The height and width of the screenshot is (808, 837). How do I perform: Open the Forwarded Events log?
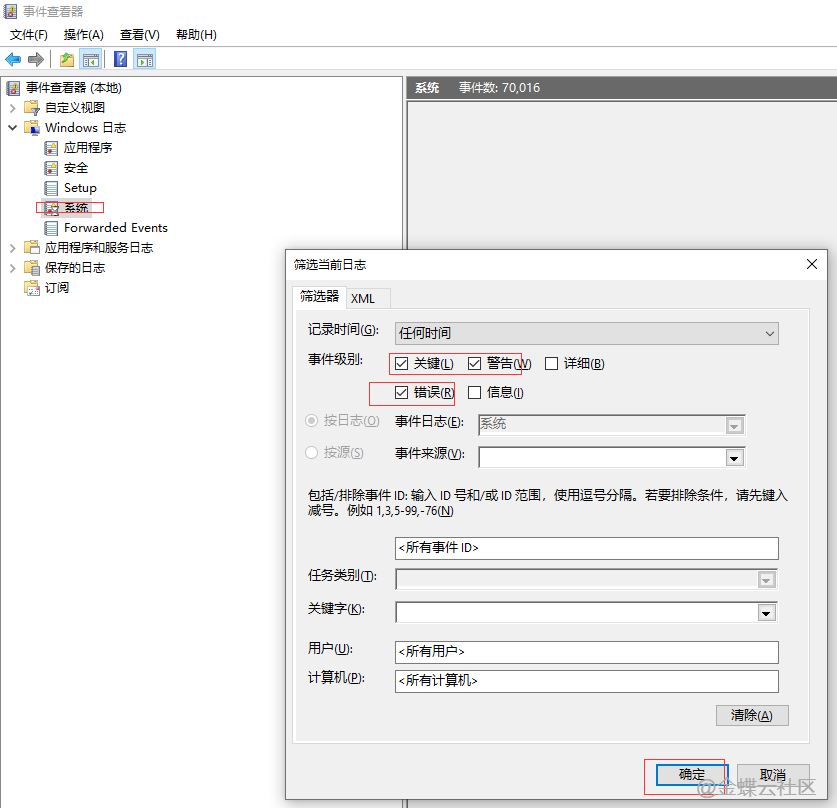tap(115, 228)
